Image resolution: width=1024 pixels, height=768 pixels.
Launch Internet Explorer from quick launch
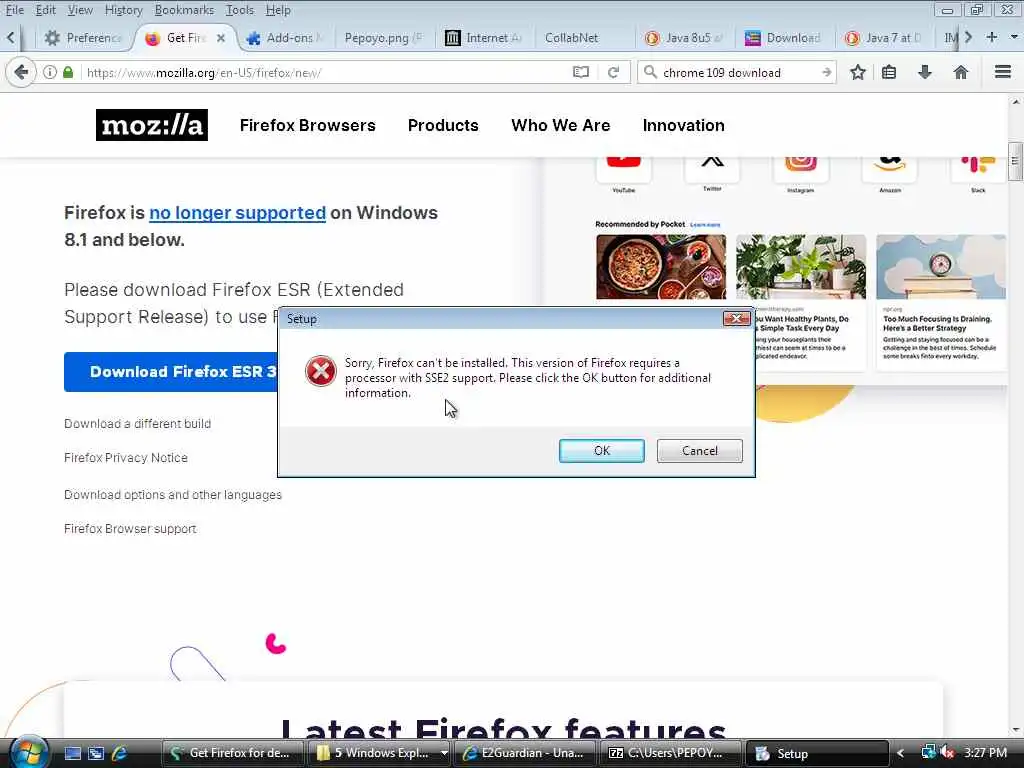tap(120, 753)
